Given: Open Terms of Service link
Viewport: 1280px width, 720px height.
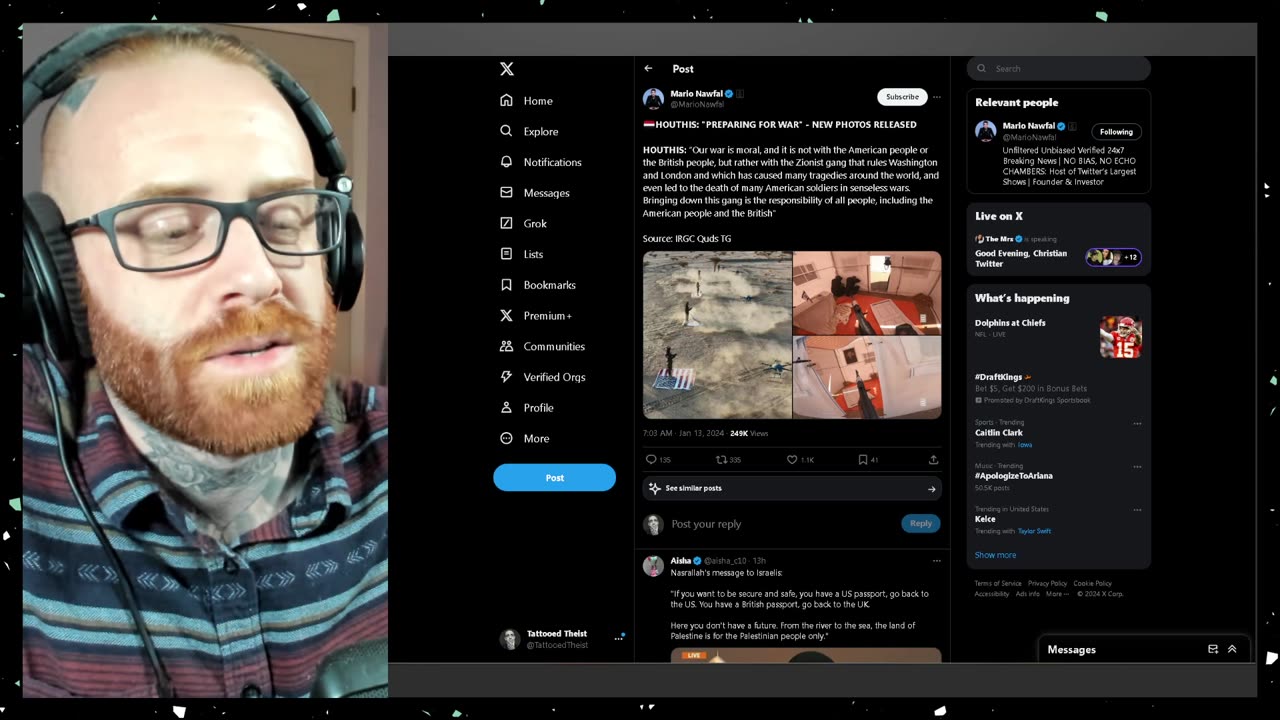Looking at the screenshot, I should coord(998,584).
